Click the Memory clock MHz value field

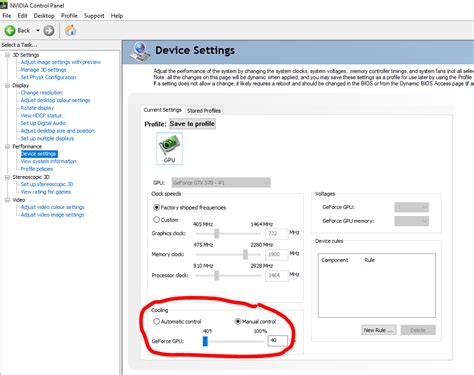(277, 254)
